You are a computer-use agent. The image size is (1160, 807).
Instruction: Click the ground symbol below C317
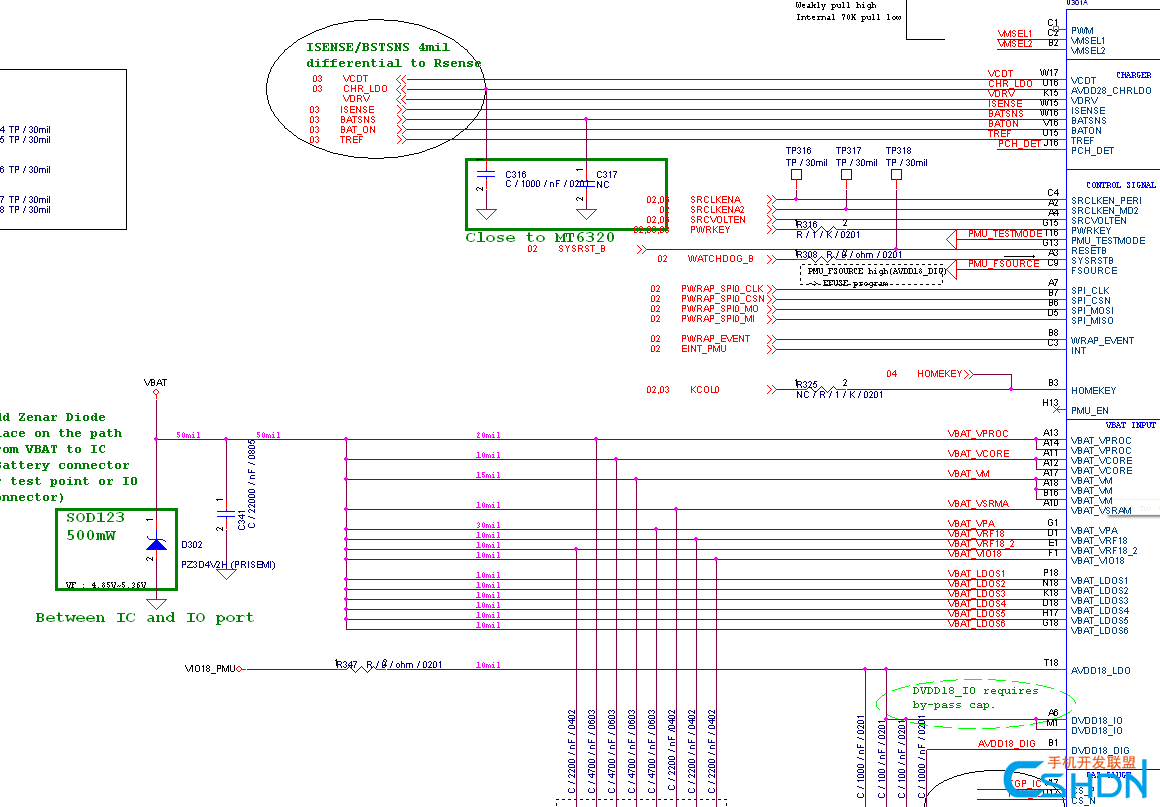click(586, 215)
